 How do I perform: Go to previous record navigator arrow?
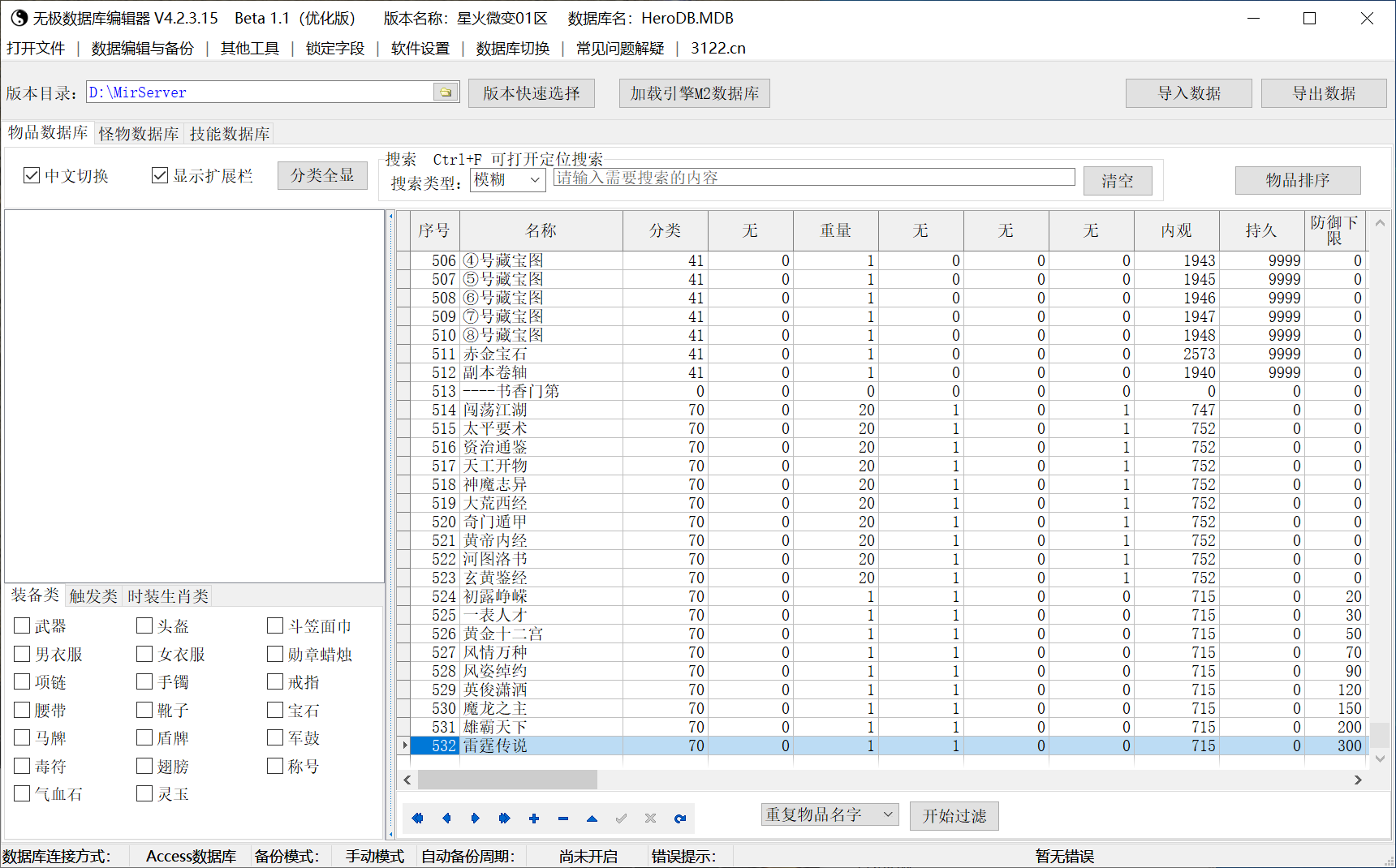pos(446,818)
